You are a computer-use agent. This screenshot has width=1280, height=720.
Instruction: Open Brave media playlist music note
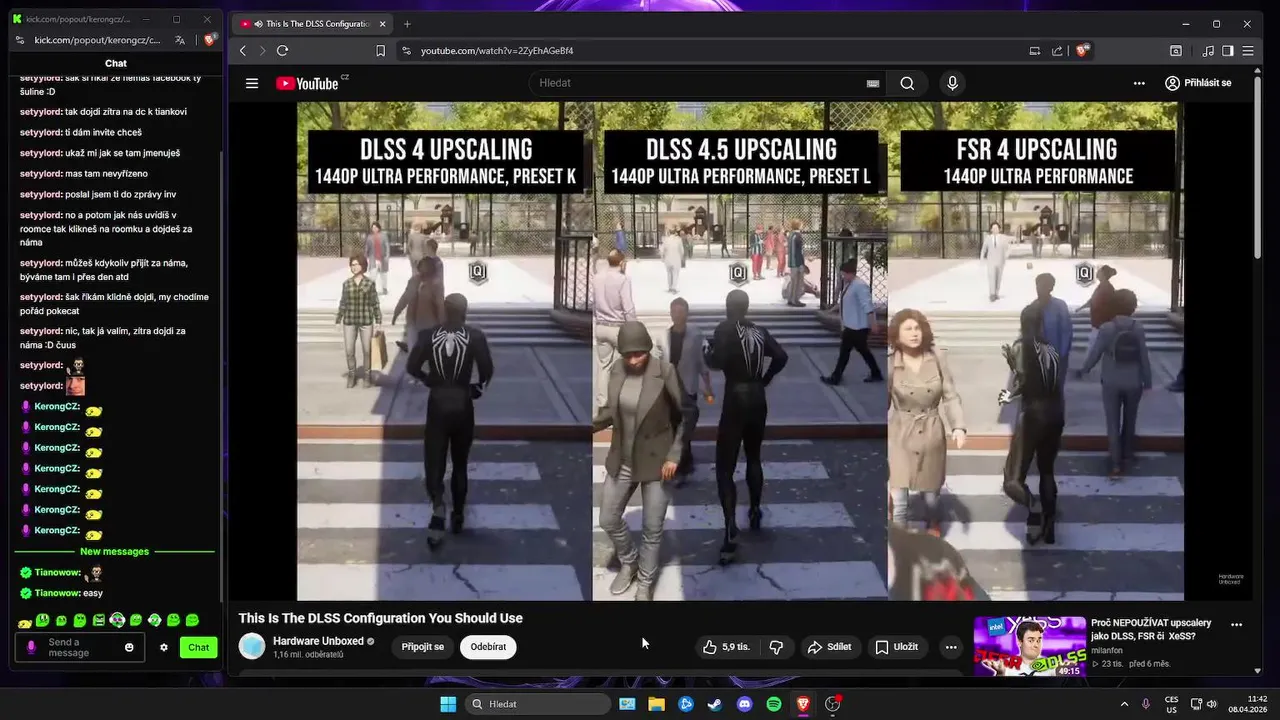click(1208, 50)
